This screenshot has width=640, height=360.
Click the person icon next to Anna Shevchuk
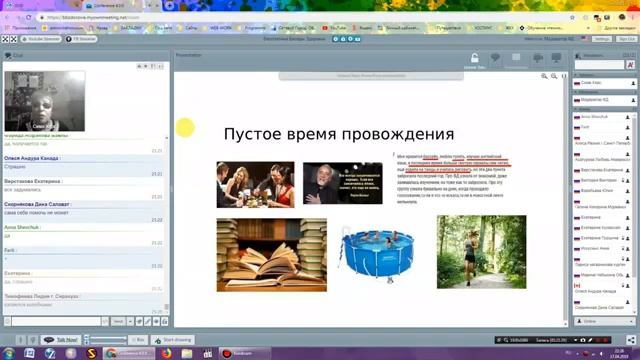[x=628, y=117]
